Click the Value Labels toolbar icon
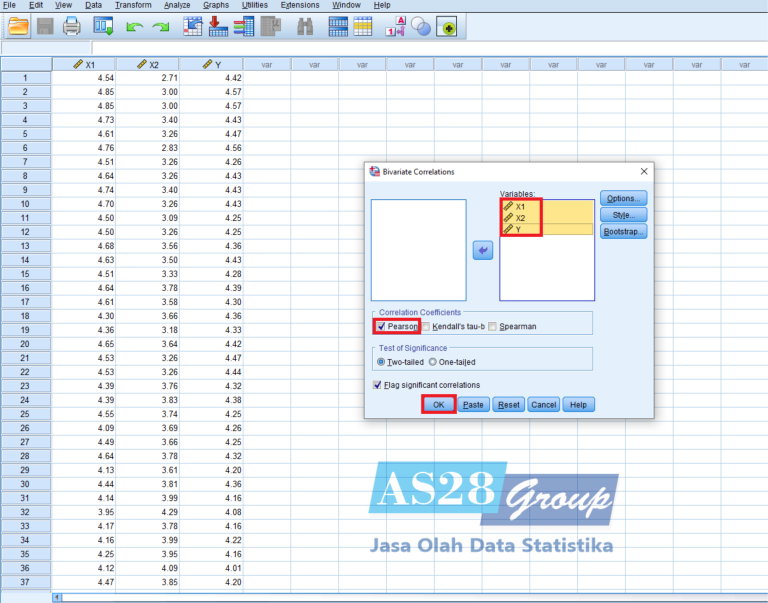768x603 pixels. (x=396, y=27)
